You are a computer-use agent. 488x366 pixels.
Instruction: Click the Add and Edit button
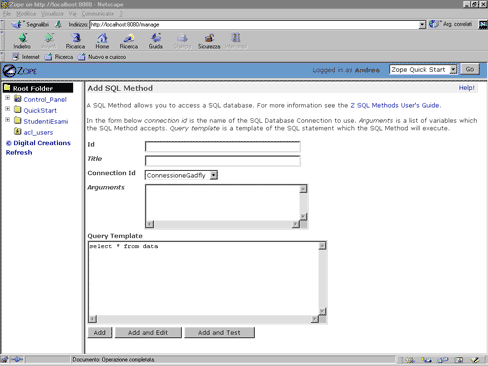[x=148, y=332]
